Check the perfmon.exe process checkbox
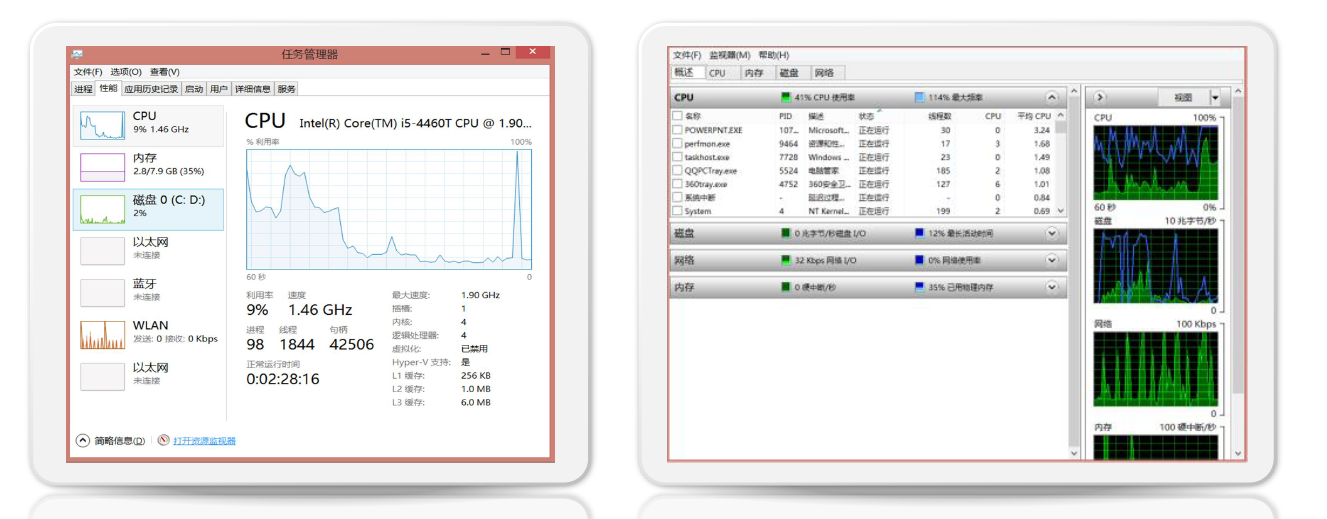 [x=677, y=143]
